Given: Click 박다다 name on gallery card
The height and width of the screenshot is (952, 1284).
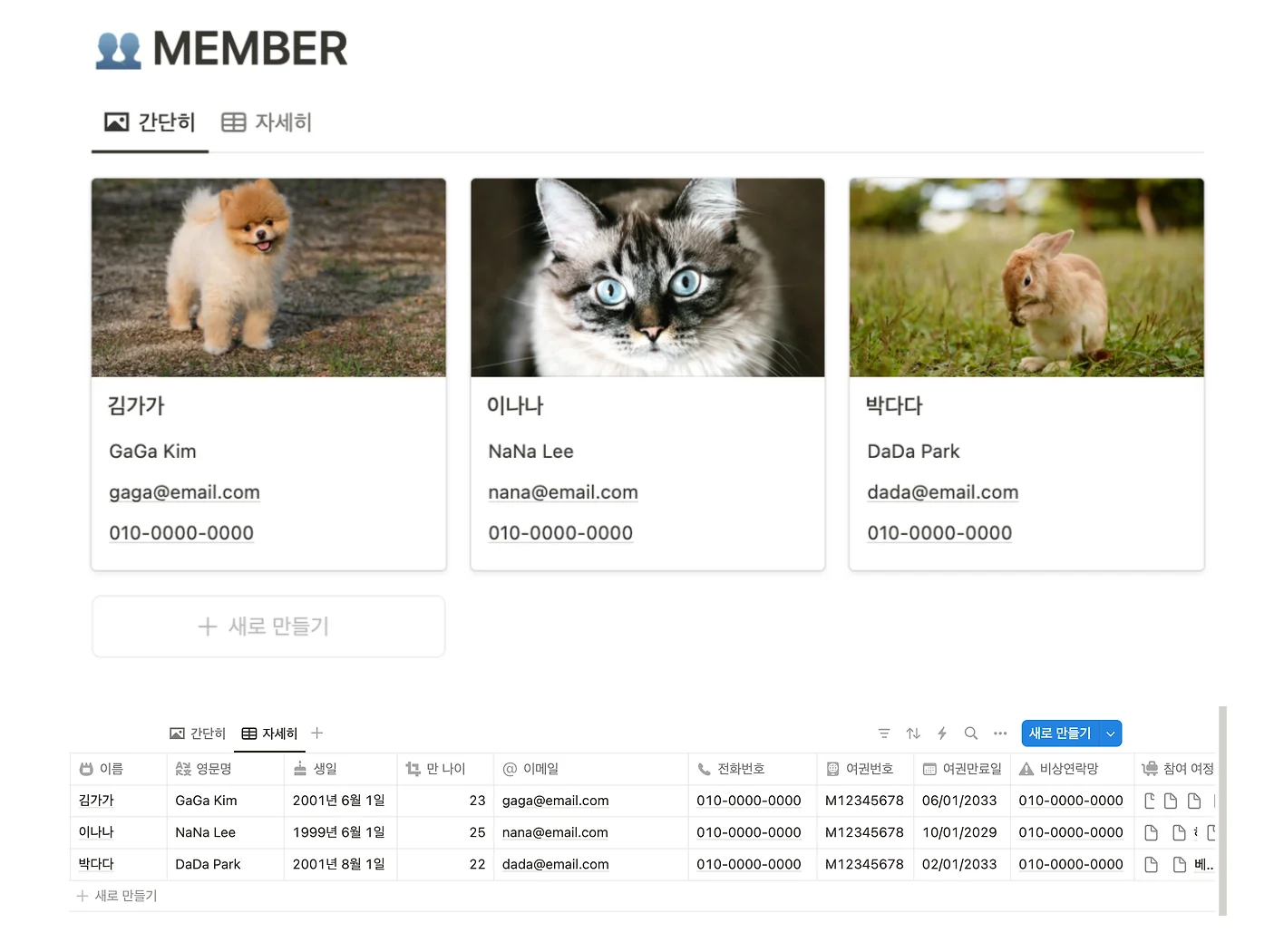Looking at the screenshot, I should pos(894,406).
